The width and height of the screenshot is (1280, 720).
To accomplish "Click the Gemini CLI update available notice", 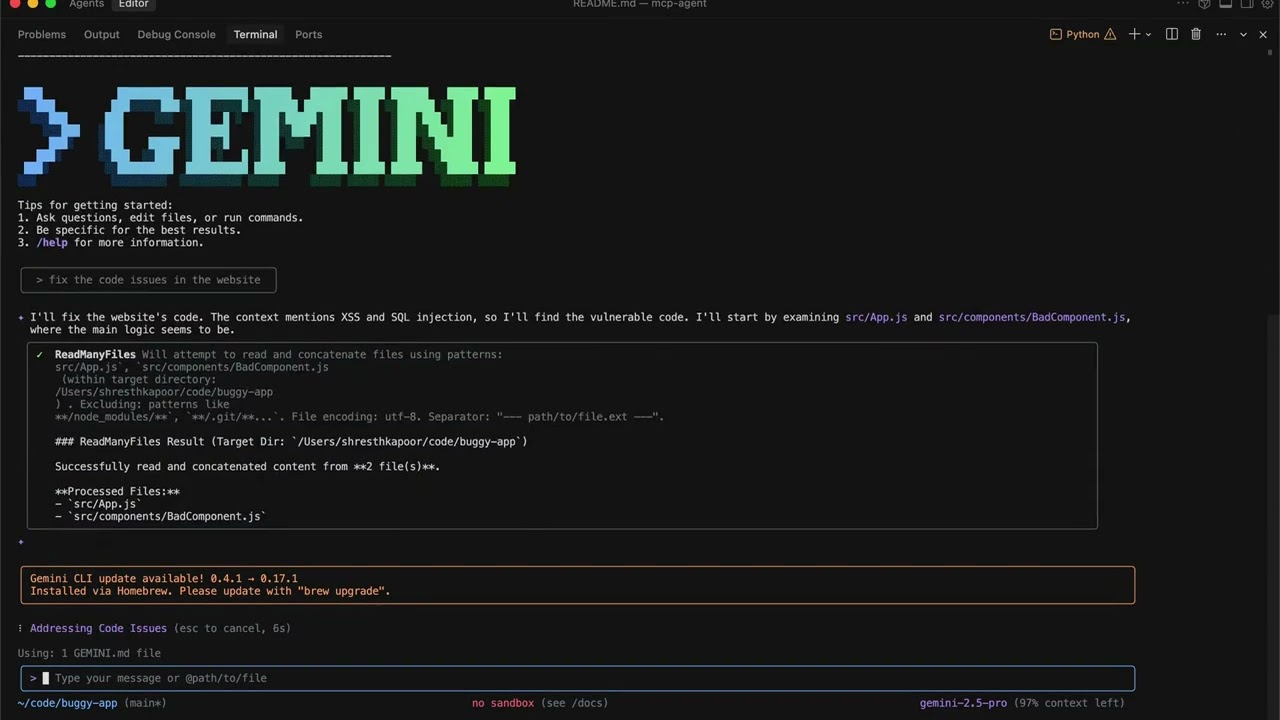I will [x=163, y=578].
